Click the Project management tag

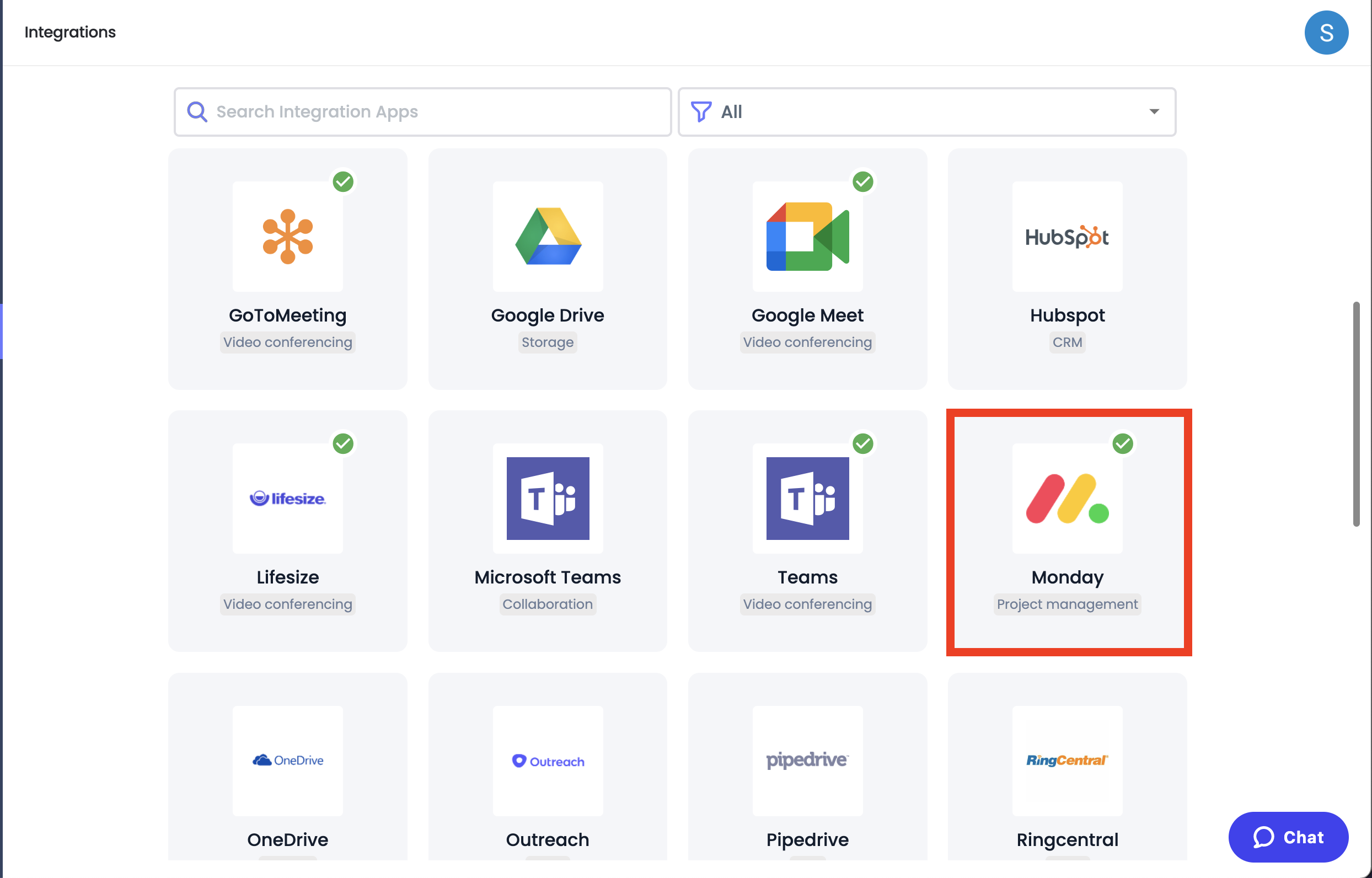coord(1067,604)
